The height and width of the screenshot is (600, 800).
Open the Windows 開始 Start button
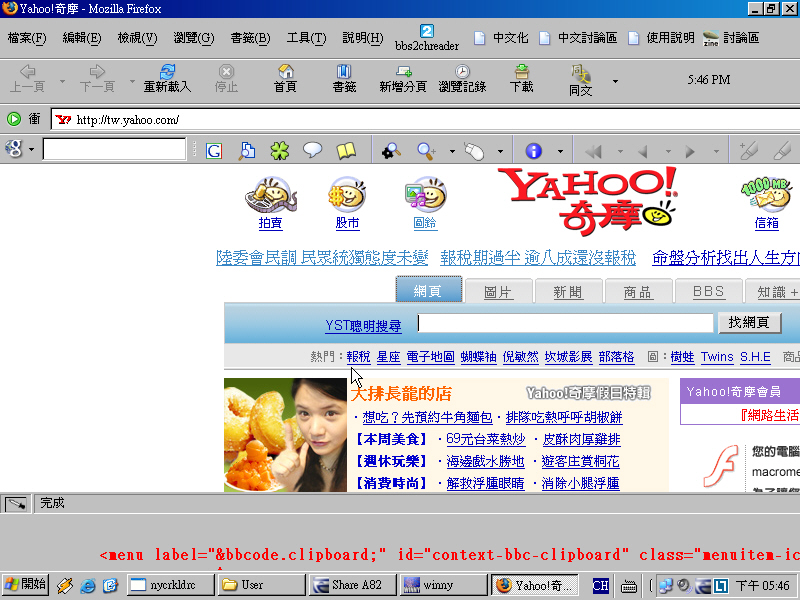[26, 584]
